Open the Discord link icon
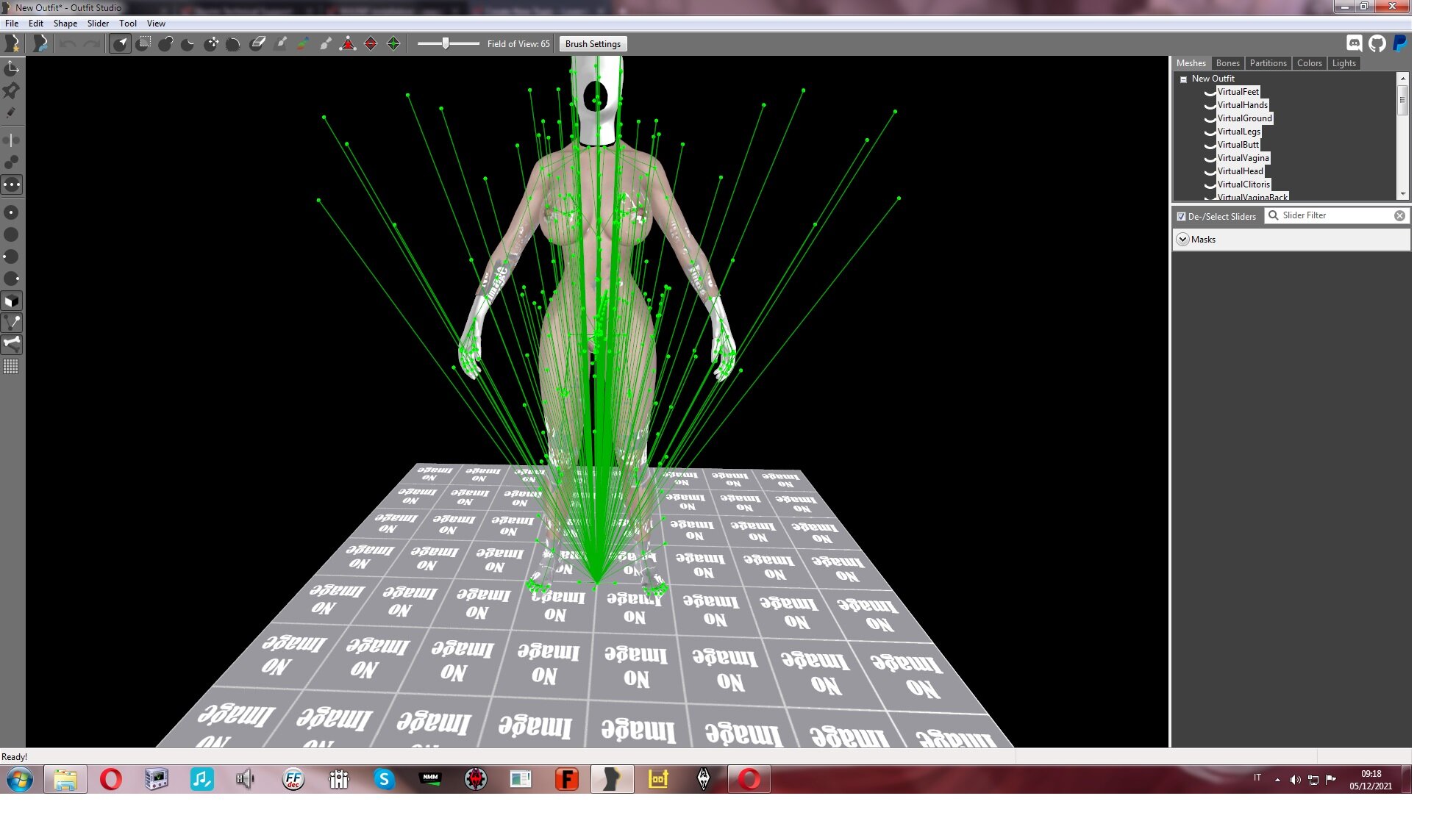This screenshot has width=1456, height=818. click(1355, 43)
